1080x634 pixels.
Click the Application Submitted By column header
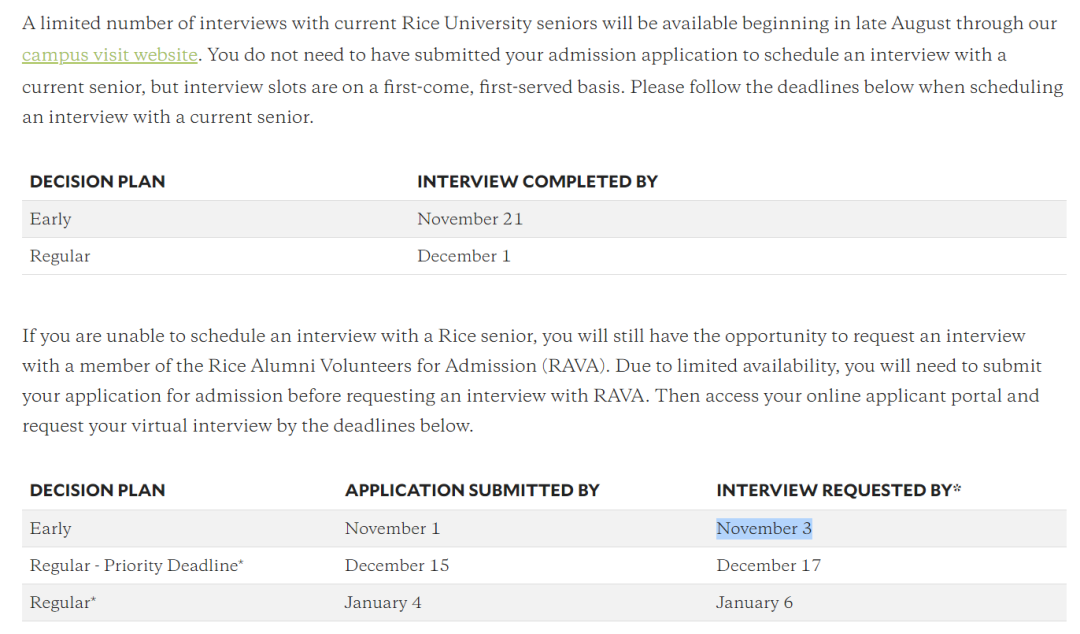click(472, 490)
